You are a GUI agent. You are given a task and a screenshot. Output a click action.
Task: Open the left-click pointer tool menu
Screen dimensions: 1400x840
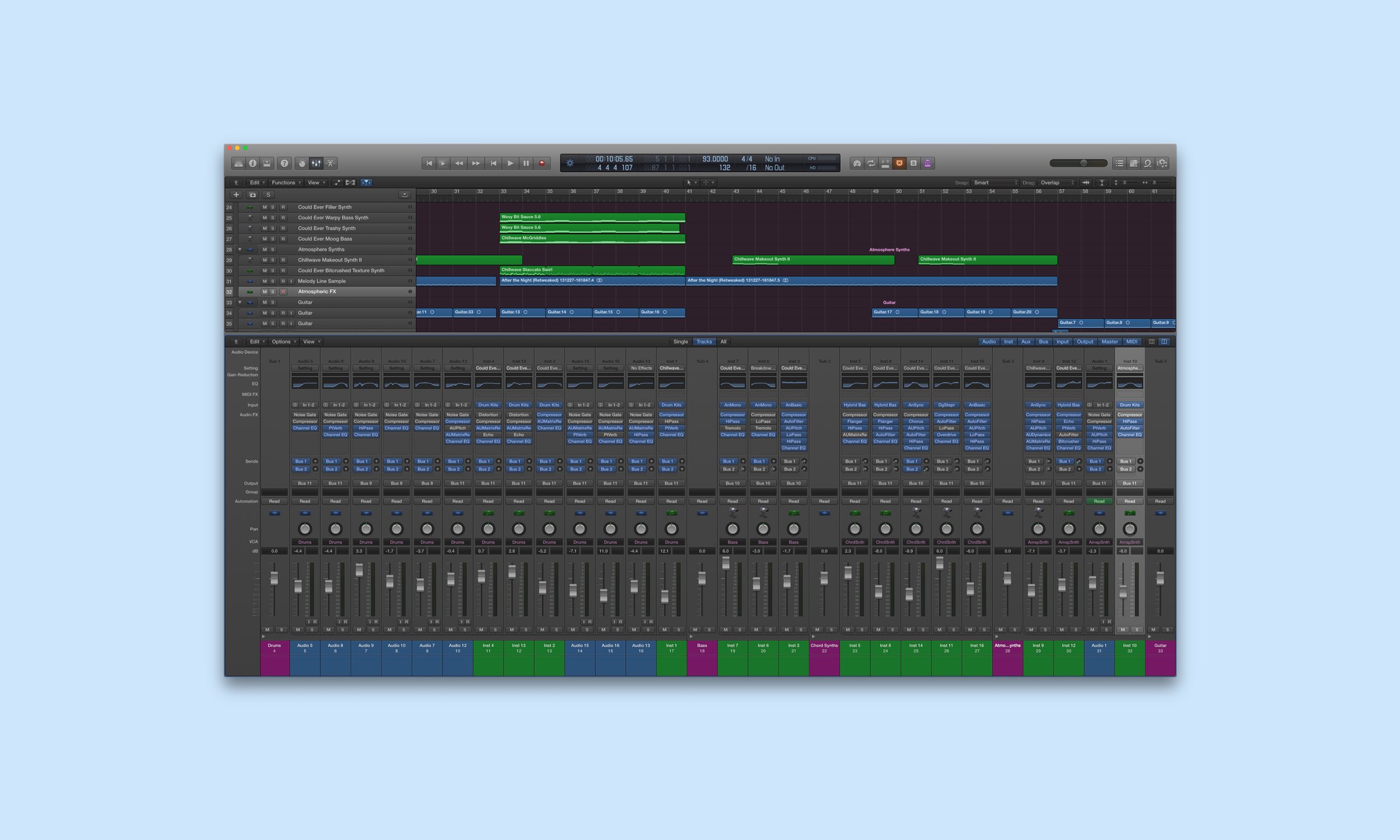(692, 182)
